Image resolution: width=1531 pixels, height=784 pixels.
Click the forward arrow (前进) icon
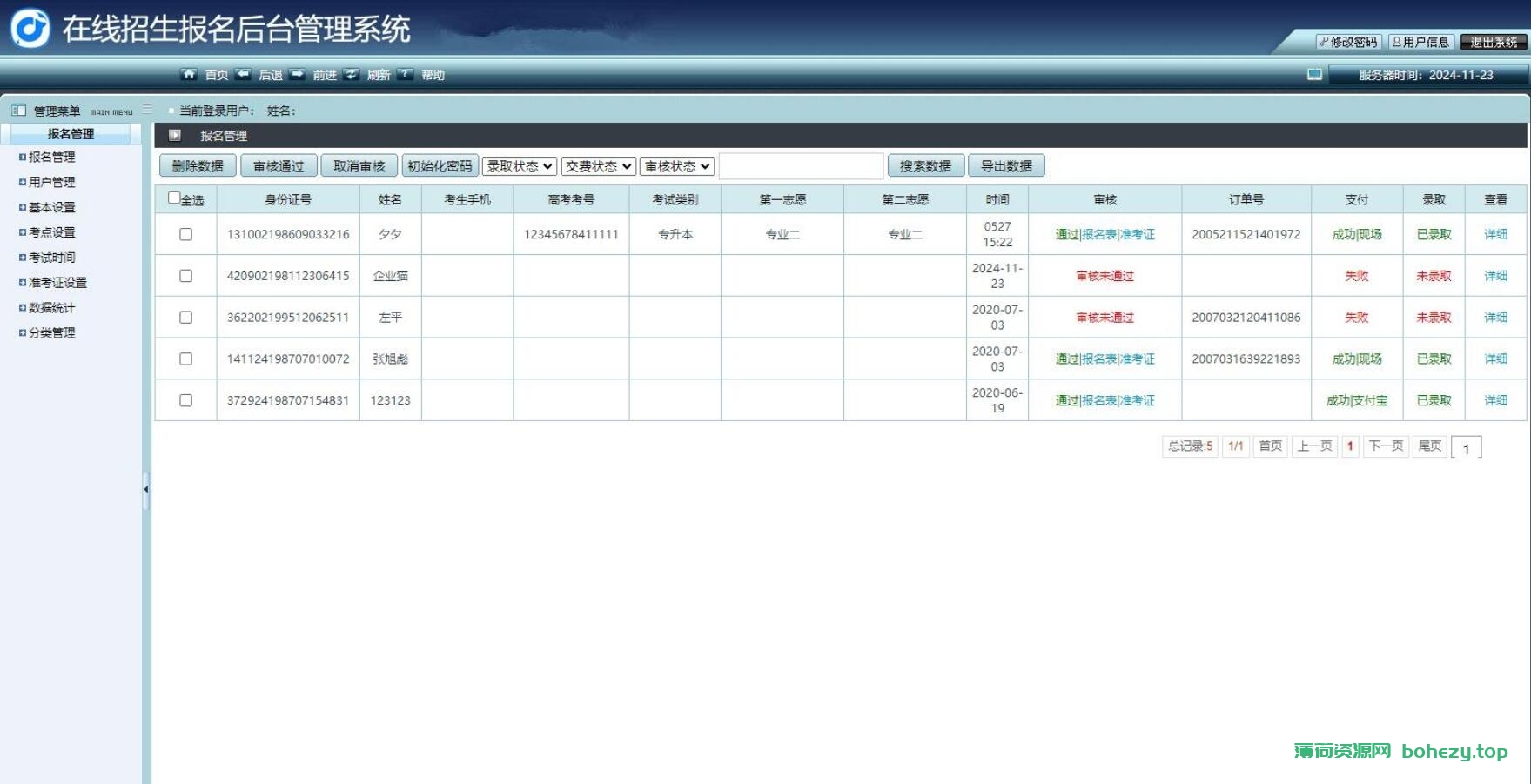click(298, 74)
